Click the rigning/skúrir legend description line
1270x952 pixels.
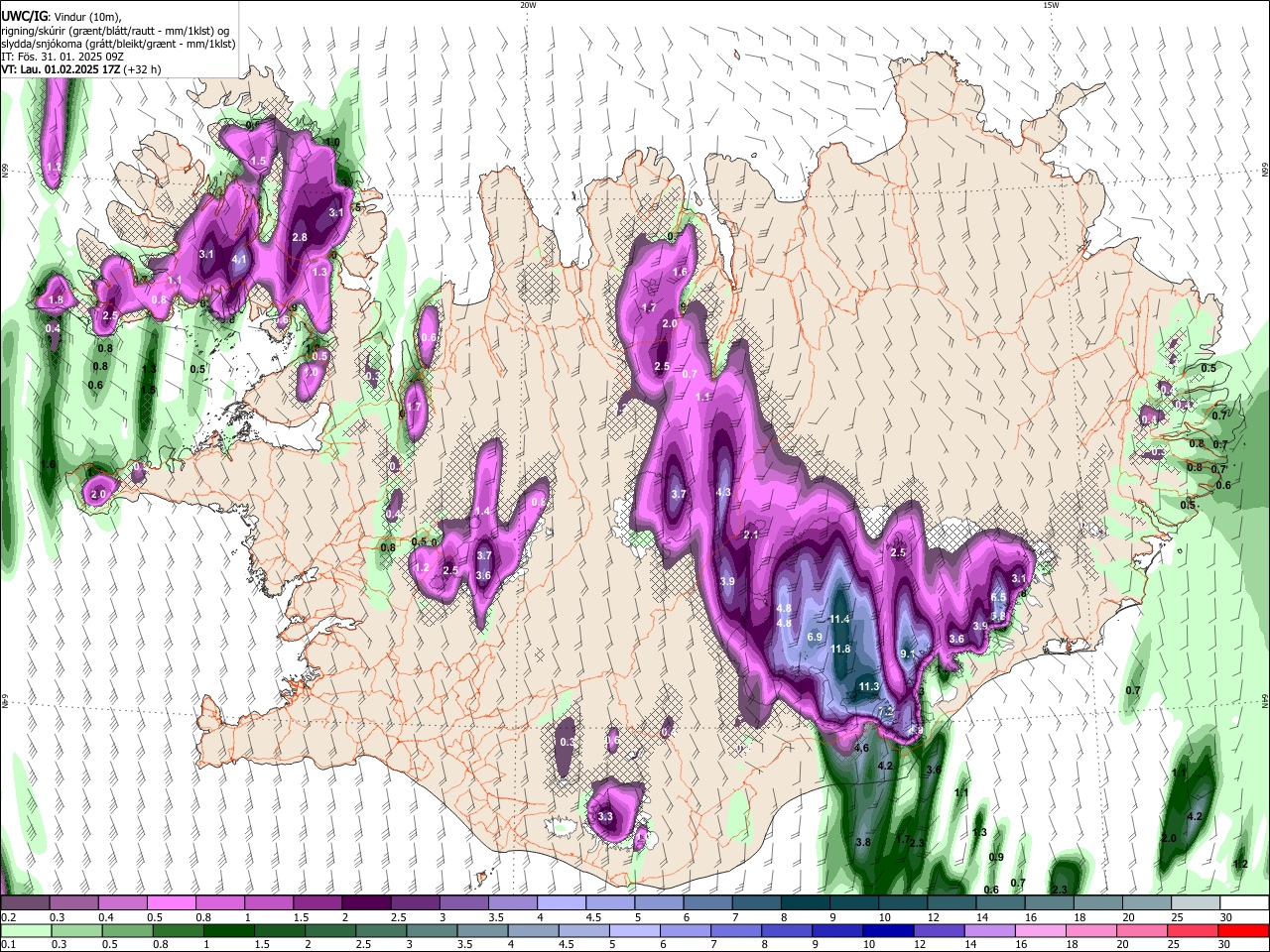coord(115,31)
